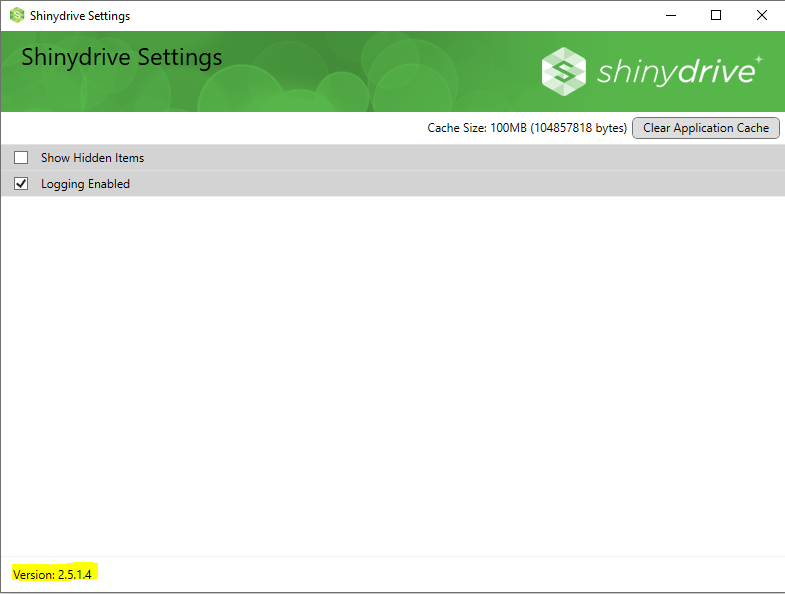The image size is (785, 594).
Task: Maximize the Shinydrive Settings window
Action: 716,16
